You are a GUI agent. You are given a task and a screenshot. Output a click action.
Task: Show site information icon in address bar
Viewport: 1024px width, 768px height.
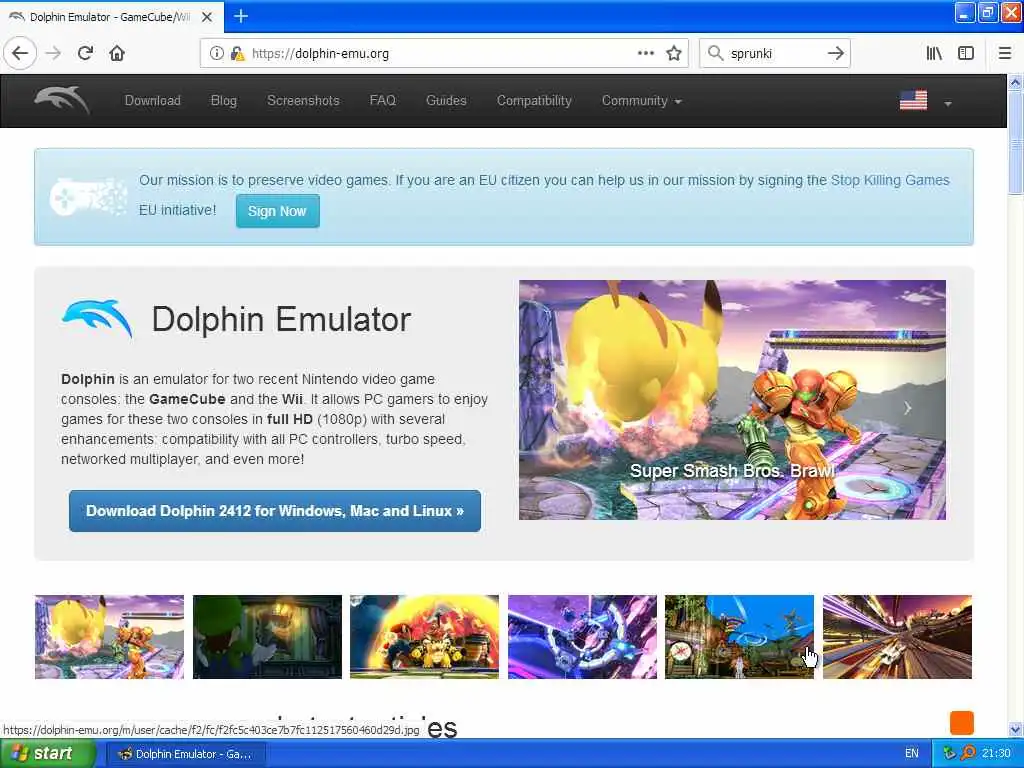(216, 53)
